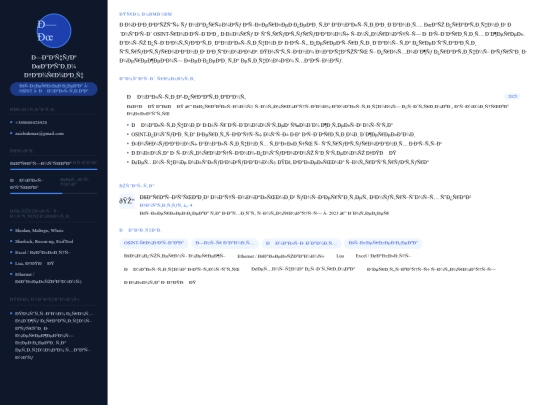The height and width of the screenshot is (405, 540).
Task: Click the first language proficiency bar
Action: (x=54, y=169)
